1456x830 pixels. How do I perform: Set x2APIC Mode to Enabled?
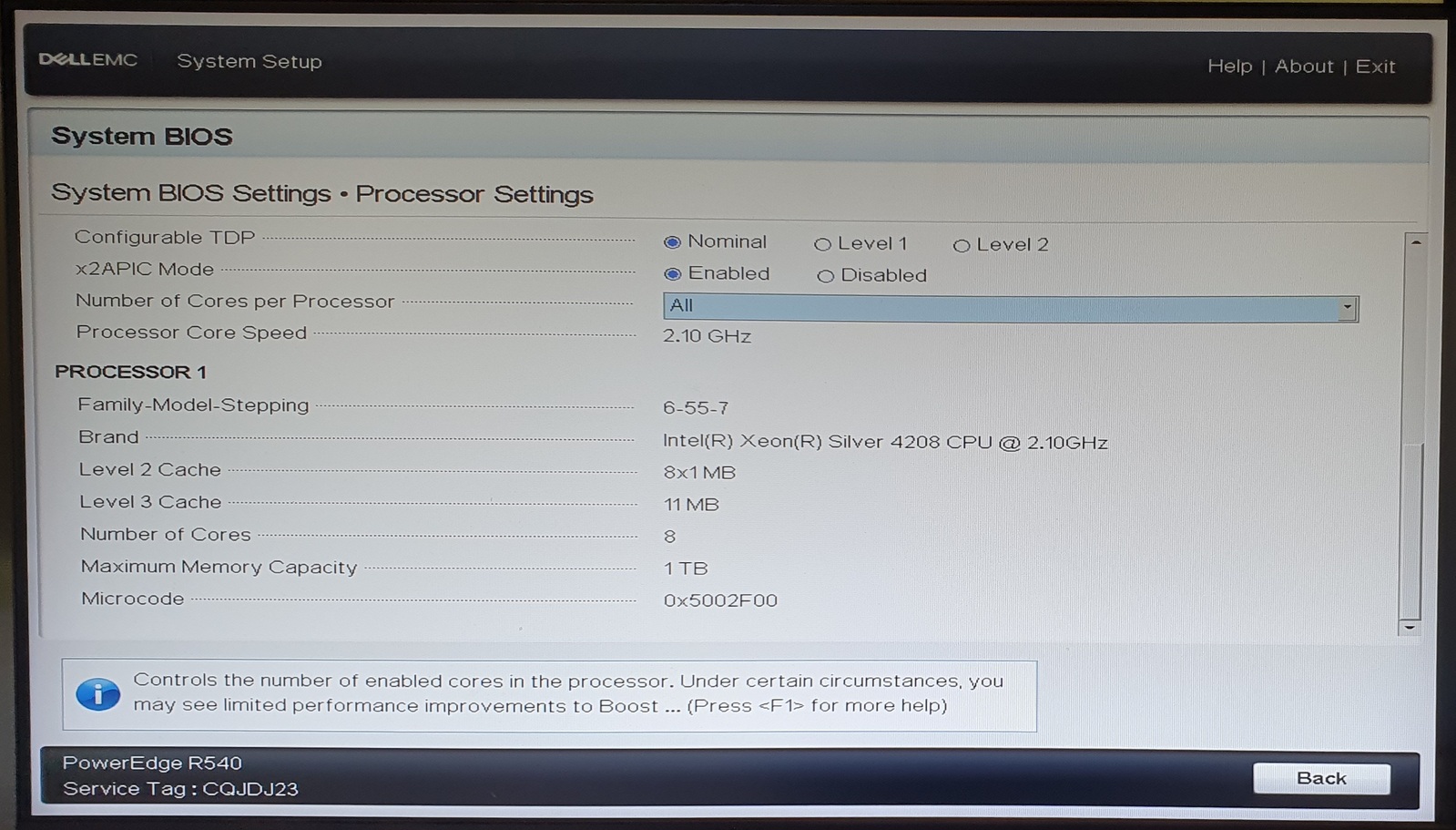pyautogui.click(x=672, y=274)
